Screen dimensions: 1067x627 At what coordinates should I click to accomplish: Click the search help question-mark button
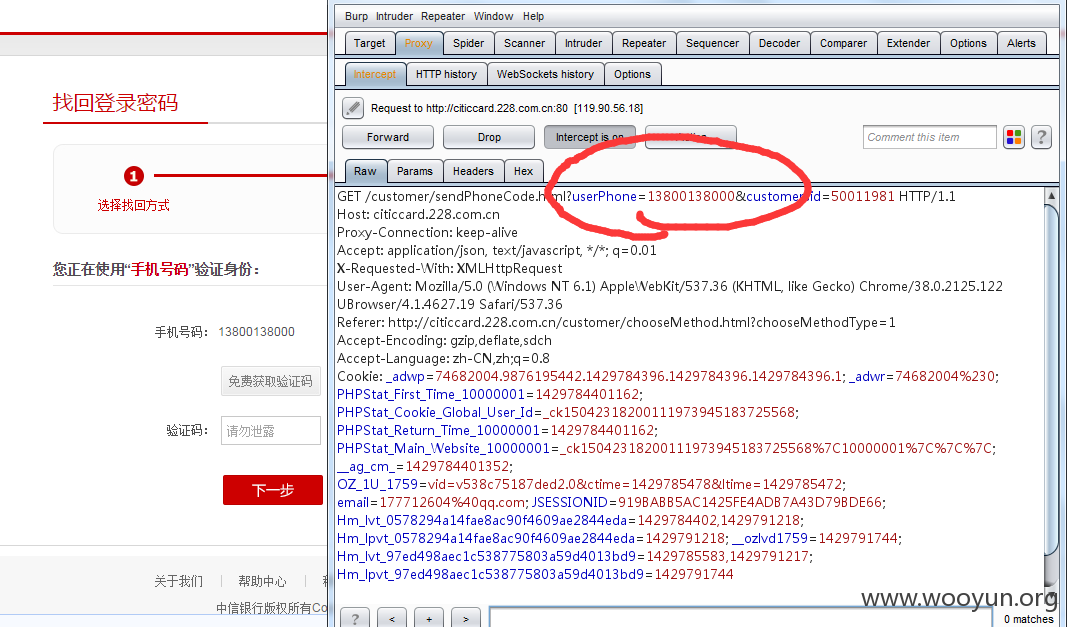355,618
